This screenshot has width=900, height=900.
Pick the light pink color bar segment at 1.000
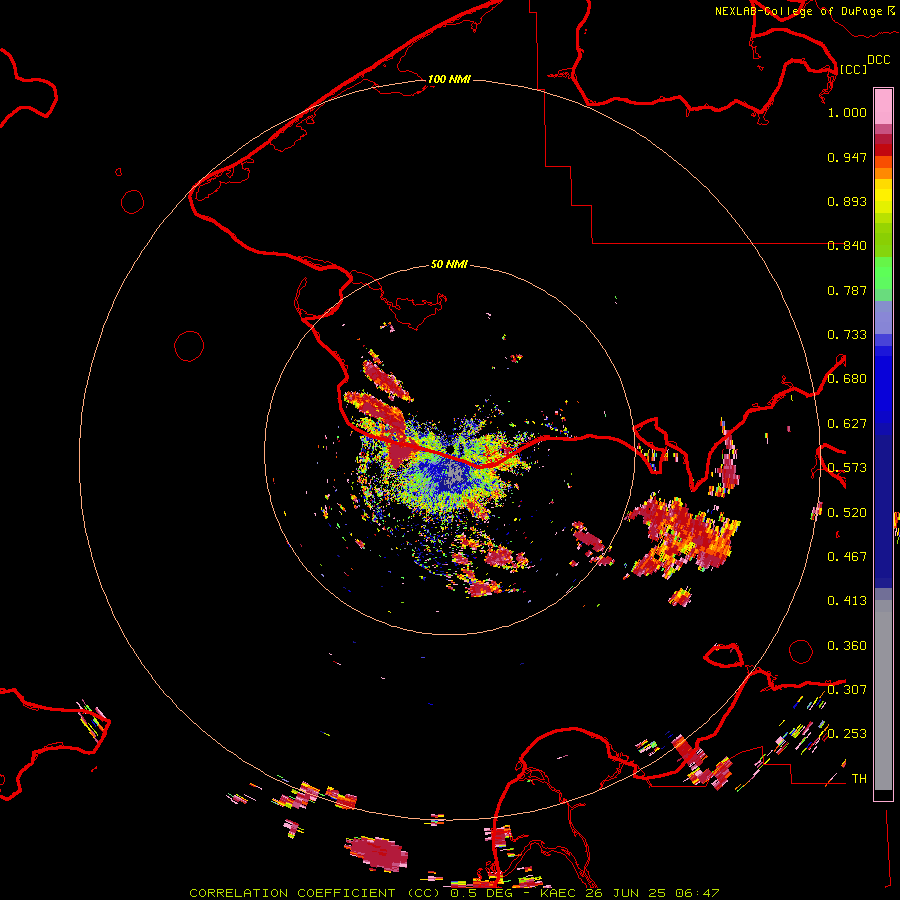tap(883, 107)
